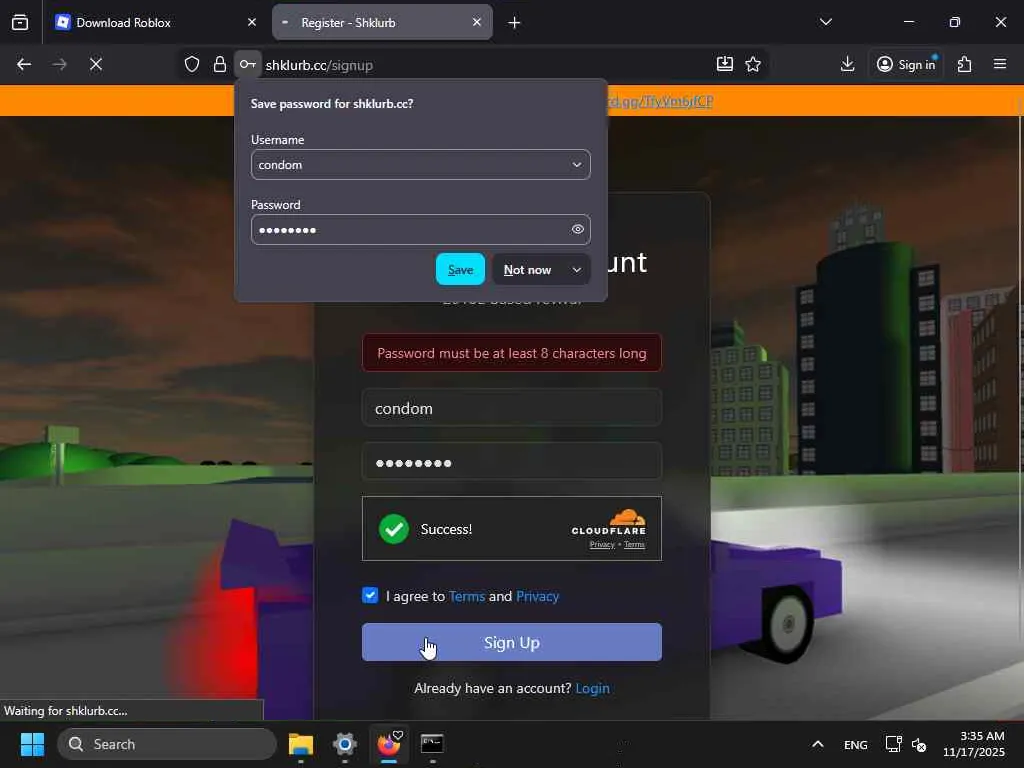Screen dimensions: 1024x768
Task: Stop loading the page
Action: click(96, 64)
